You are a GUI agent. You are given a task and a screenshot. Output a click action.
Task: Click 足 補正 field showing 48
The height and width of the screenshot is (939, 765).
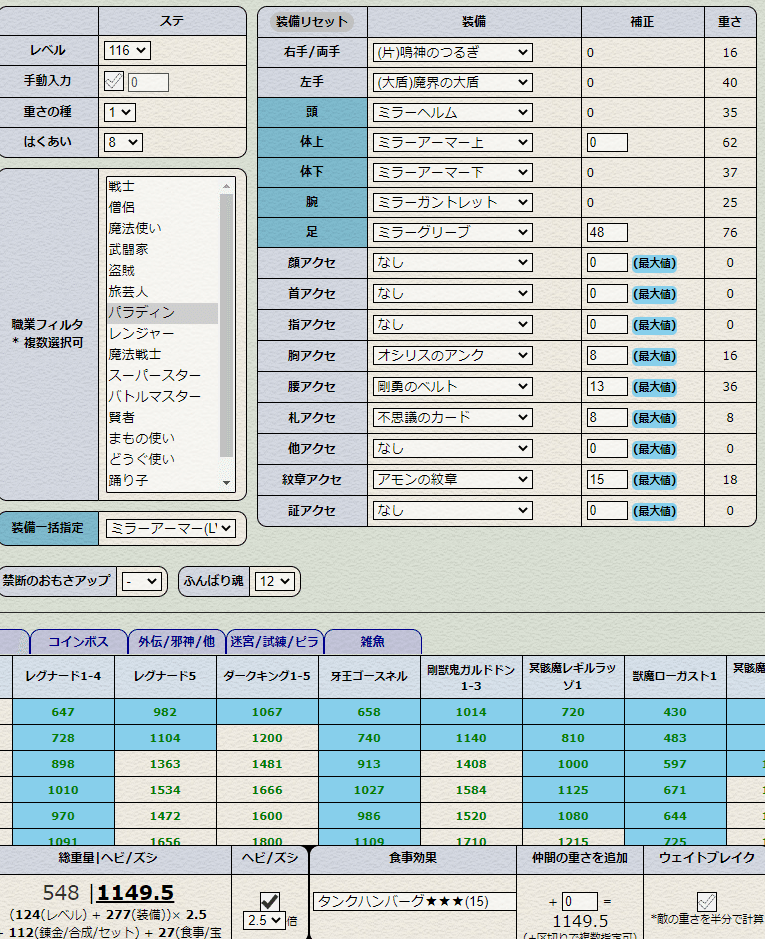[607, 232]
